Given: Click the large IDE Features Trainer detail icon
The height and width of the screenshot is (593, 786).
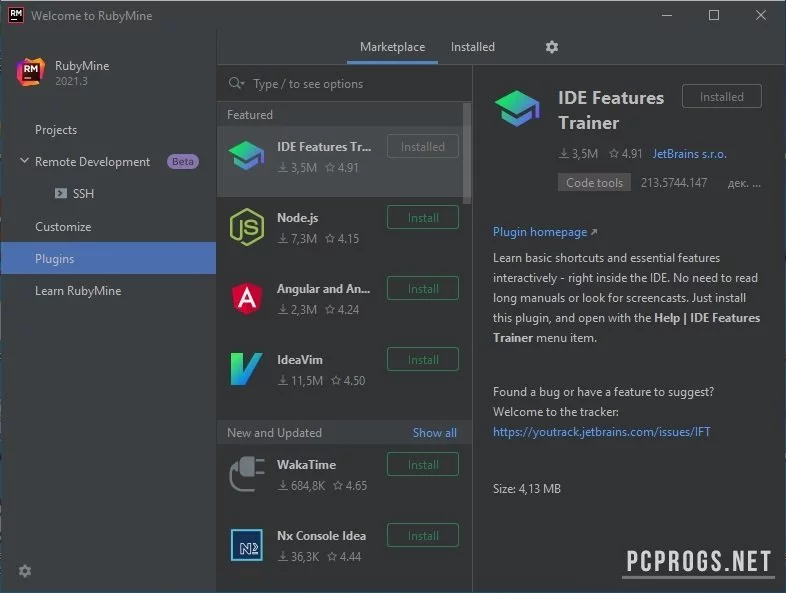Looking at the screenshot, I should click(517, 108).
